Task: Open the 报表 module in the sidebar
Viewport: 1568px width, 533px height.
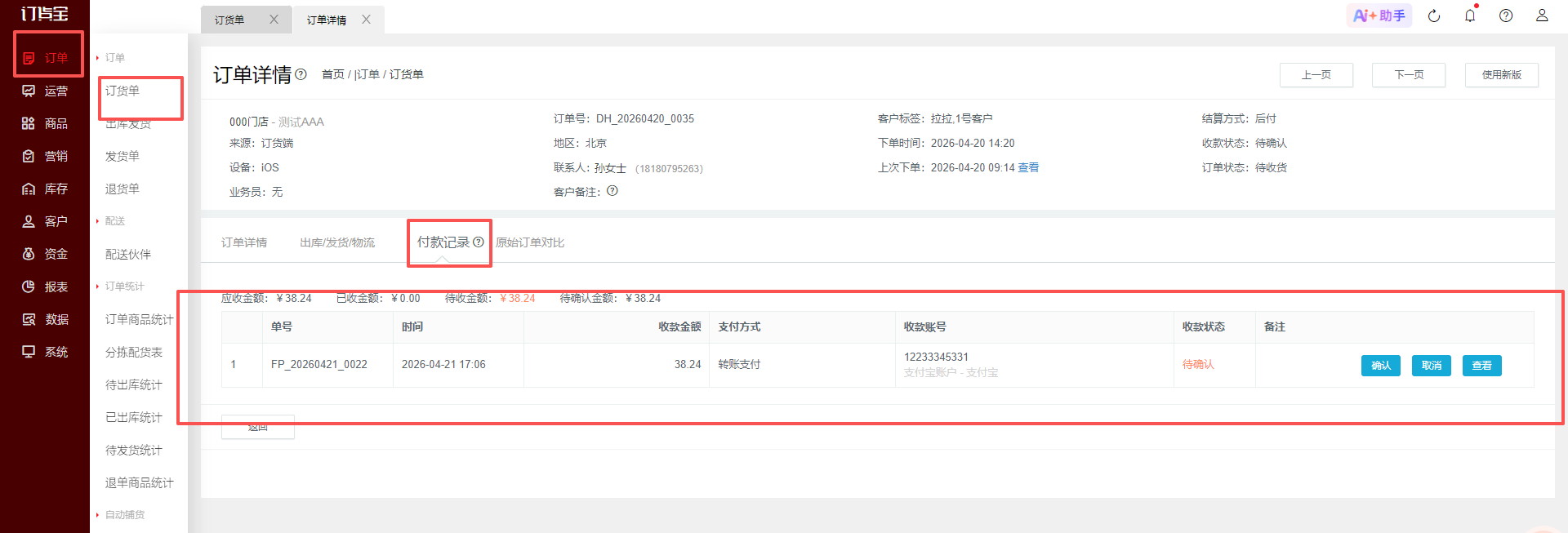Action: 46,286
